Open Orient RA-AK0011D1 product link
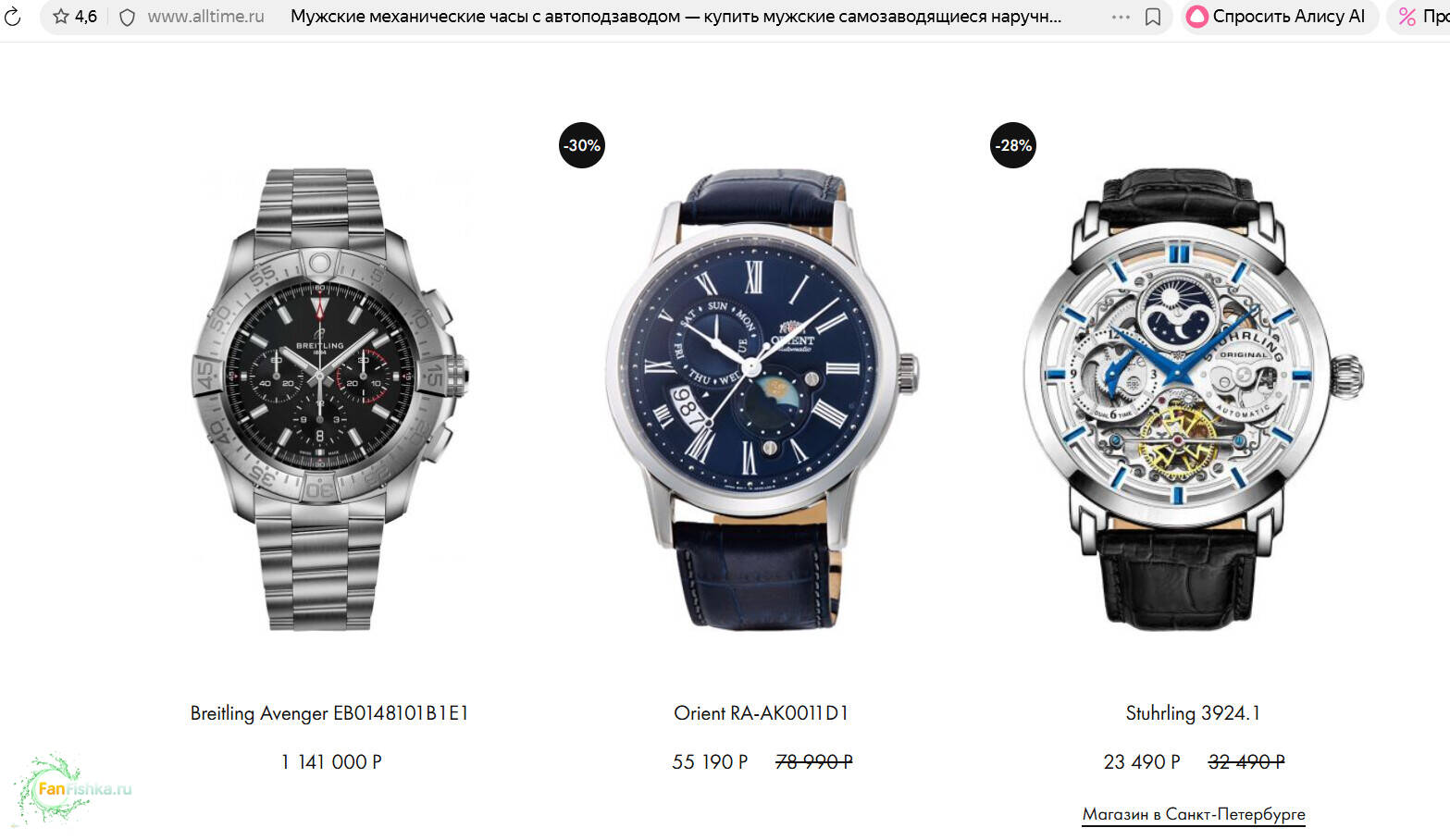1450x840 pixels. coord(761,713)
